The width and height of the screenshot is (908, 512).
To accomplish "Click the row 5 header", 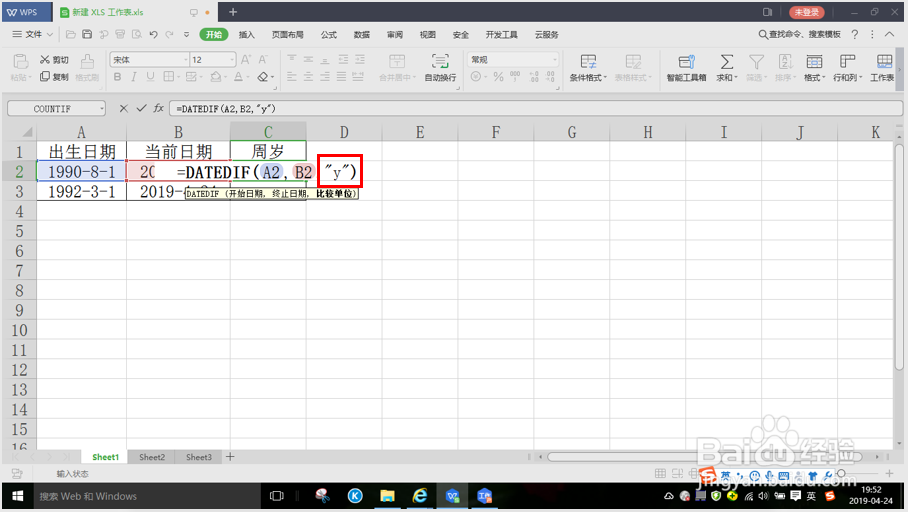I will coord(19,231).
